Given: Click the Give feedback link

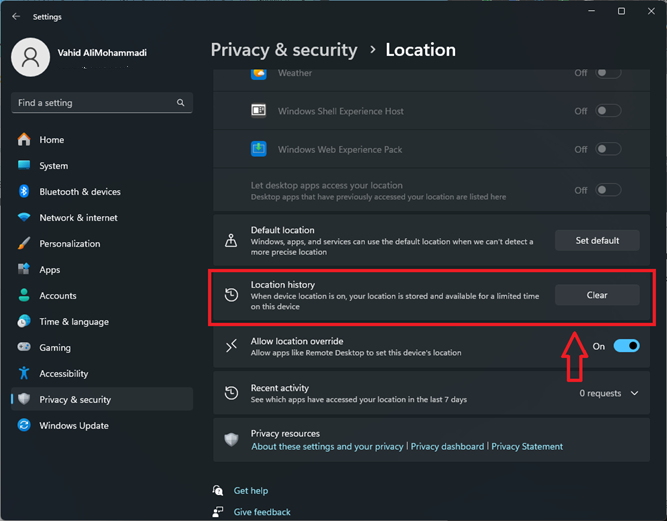Looking at the screenshot, I should (x=262, y=512).
